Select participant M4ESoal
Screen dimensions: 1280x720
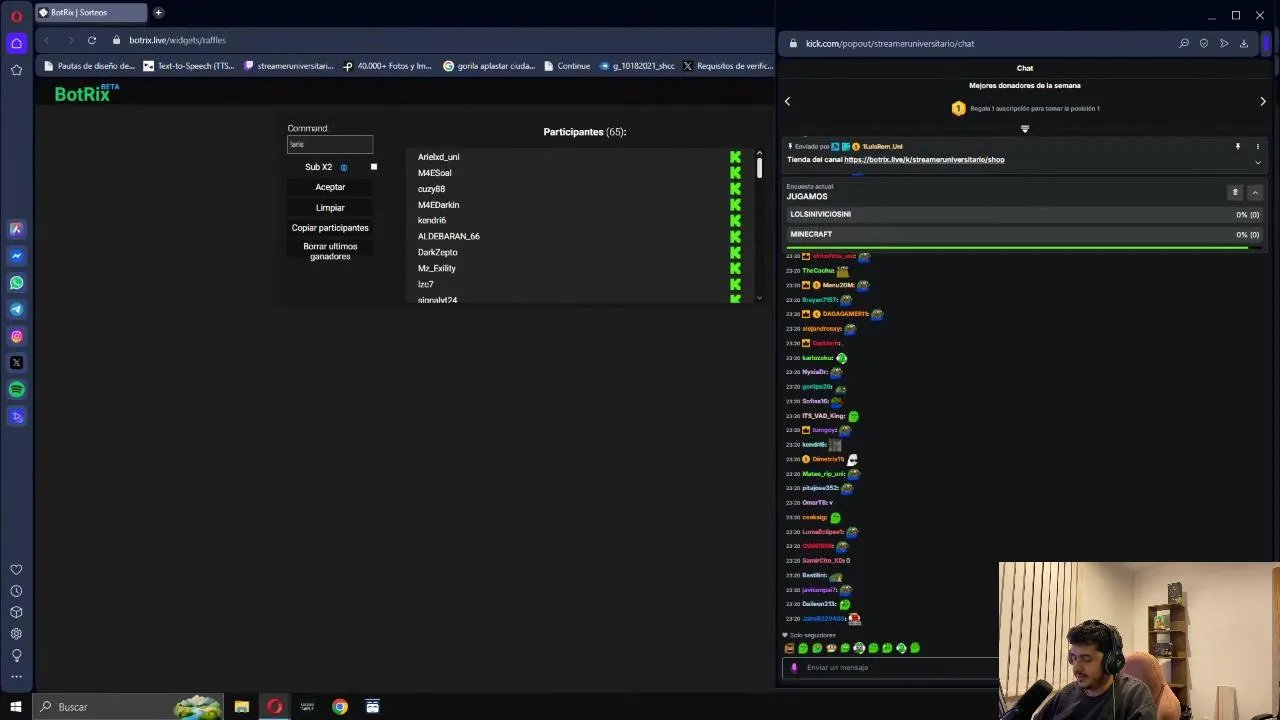(x=434, y=173)
